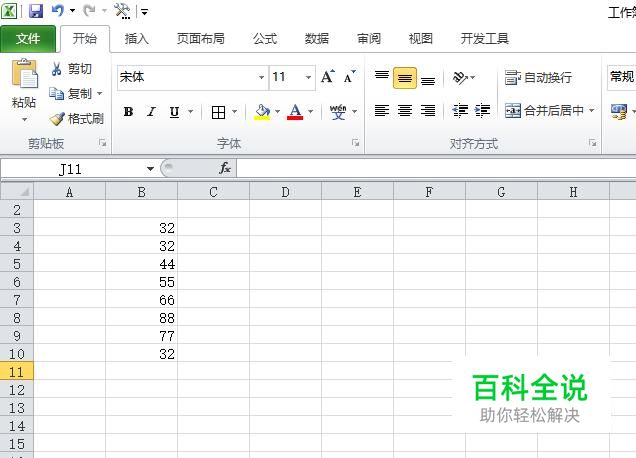636x458 pixels.
Task: Switch to the 视图 tab
Action: (421, 39)
